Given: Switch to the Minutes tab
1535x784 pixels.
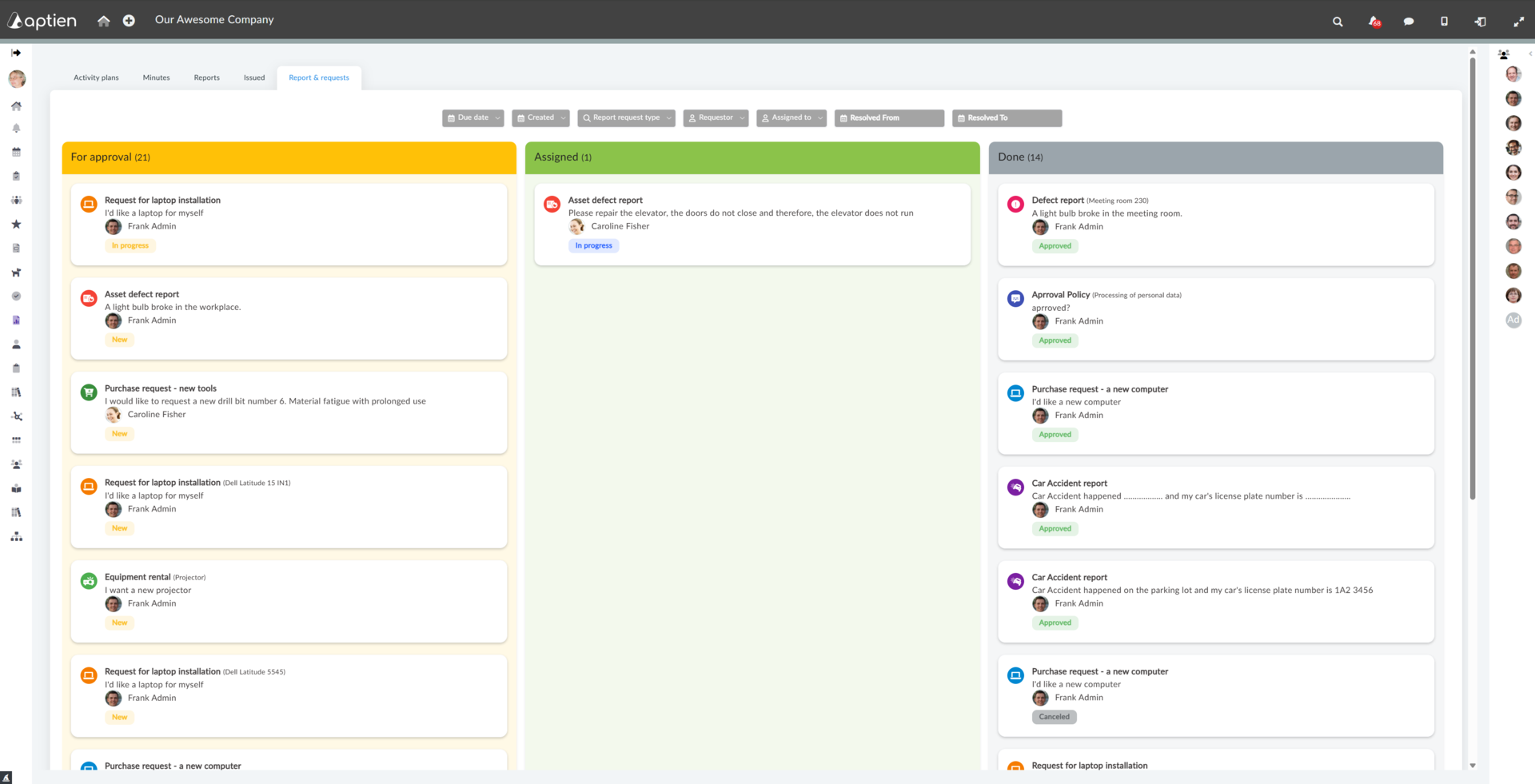Looking at the screenshot, I should pos(157,78).
